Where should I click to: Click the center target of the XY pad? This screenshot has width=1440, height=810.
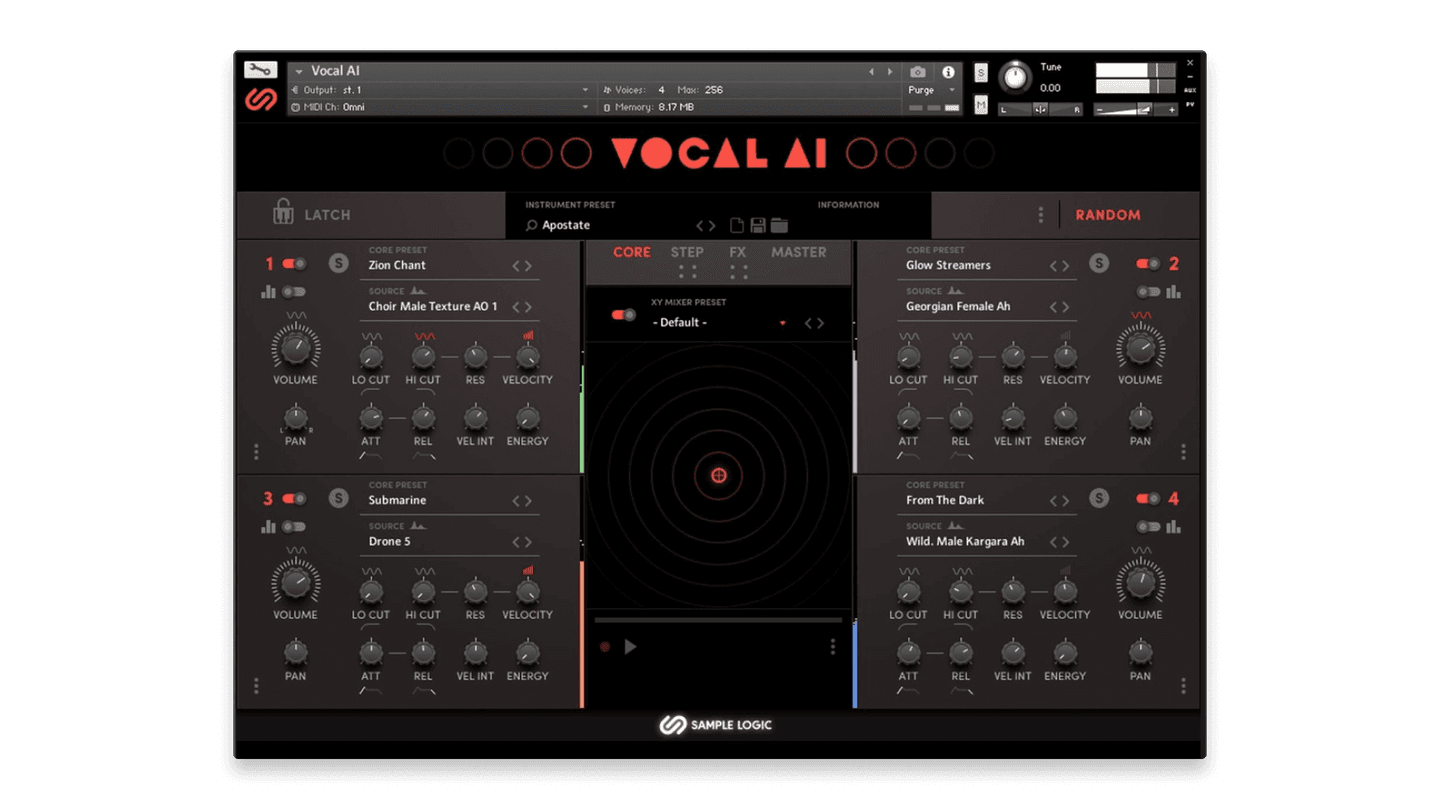(718, 475)
